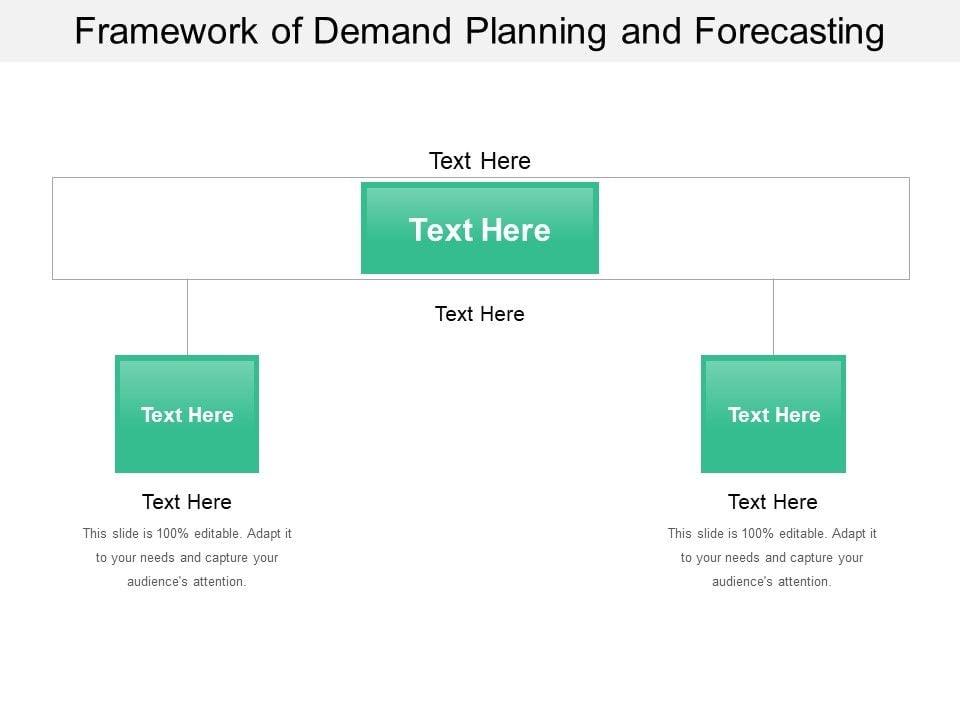Click the Text Here label above center box
Screen dimensions: 960x720
coord(480,161)
